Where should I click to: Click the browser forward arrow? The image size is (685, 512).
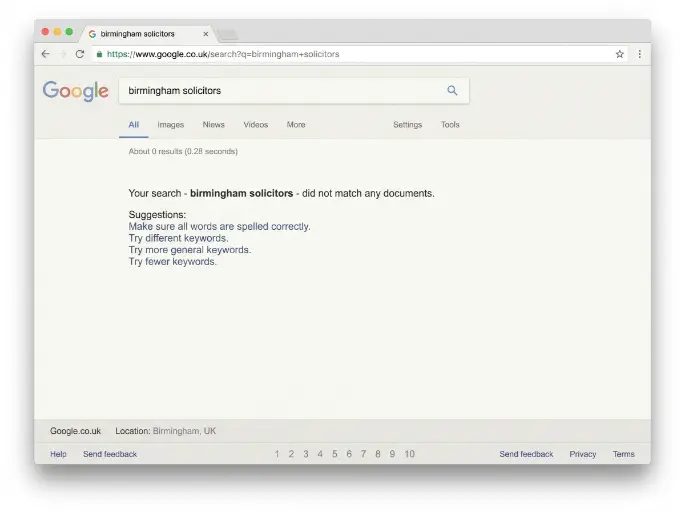pyautogui.click(x=62, y=54)
